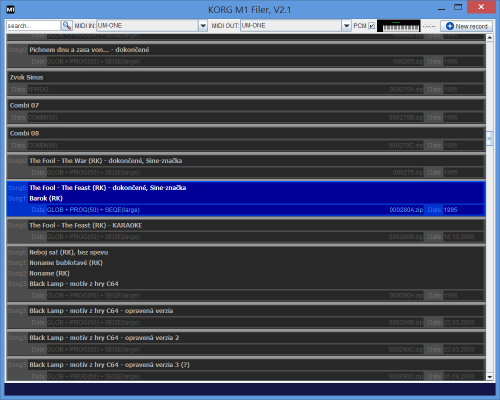
Task: Click the vertical scrollbar thumb
Action: [x=489, y=139]
